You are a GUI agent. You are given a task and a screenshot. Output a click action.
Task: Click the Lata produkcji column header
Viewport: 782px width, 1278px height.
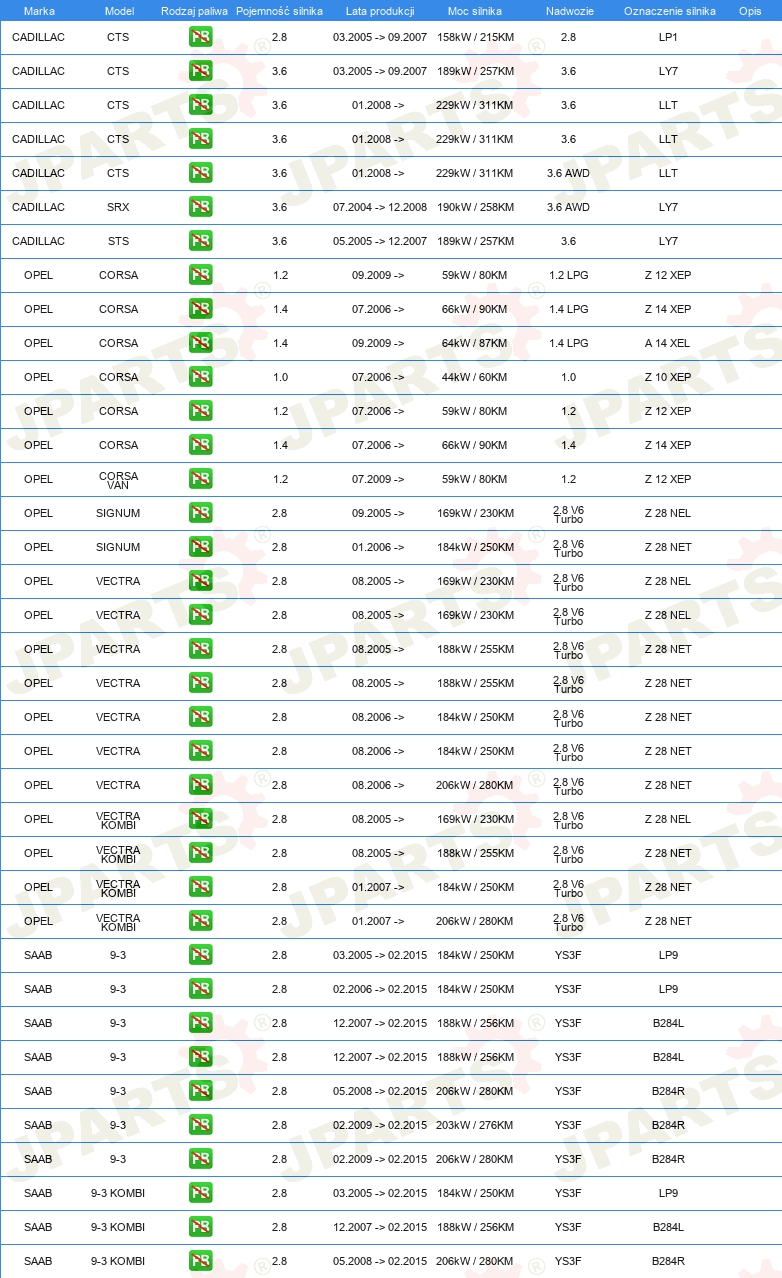(x=380, y=11)
